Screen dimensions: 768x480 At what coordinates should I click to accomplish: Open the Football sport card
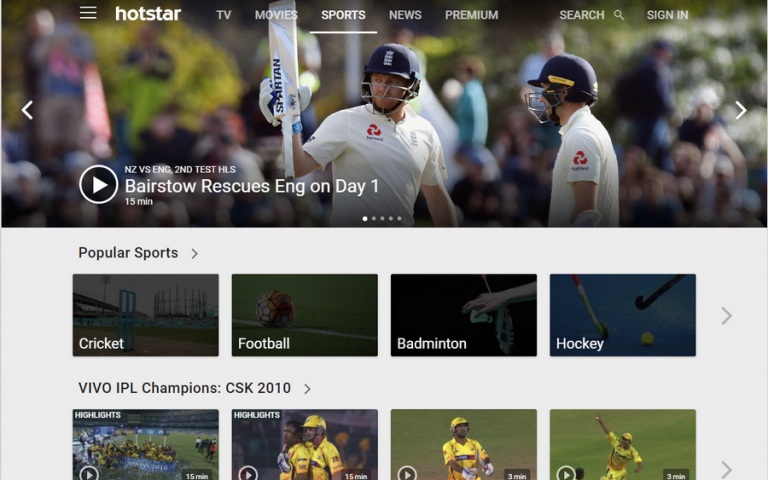point(305,315)
